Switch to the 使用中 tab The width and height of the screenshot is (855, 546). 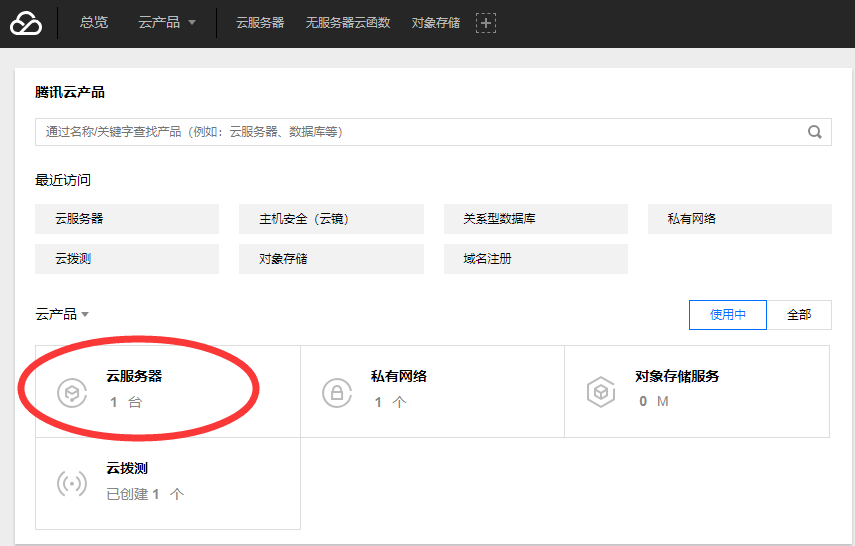pos(727,315)
